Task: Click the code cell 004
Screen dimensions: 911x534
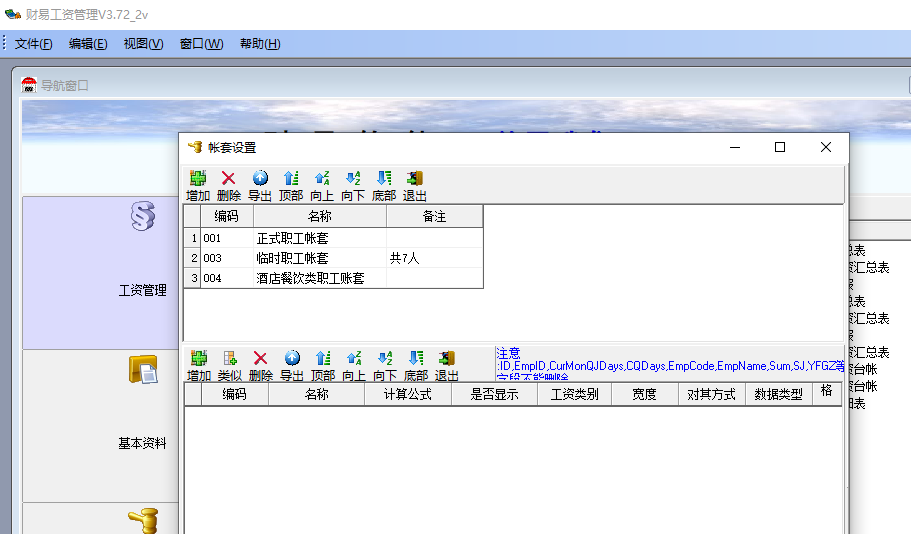Action: (227, 278)
